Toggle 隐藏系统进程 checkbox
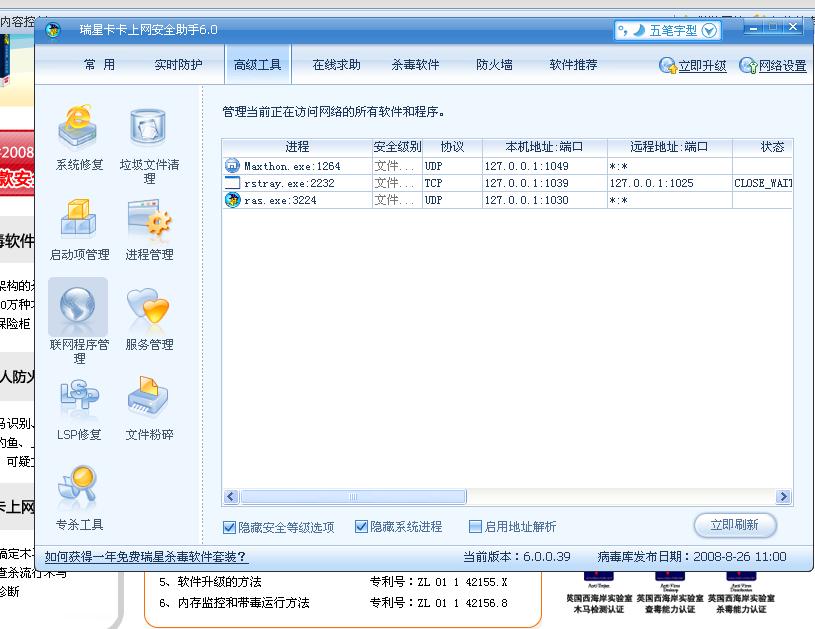The height and width of the screenshot is (629, 815). click(x=361, y=527)
